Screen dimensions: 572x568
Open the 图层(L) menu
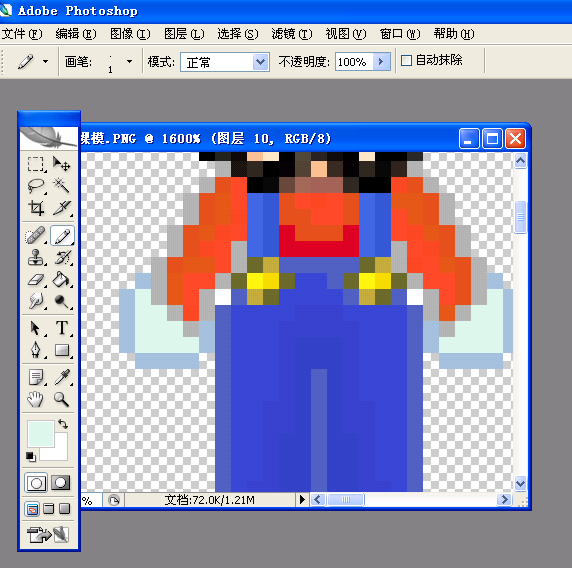(184, 34)
